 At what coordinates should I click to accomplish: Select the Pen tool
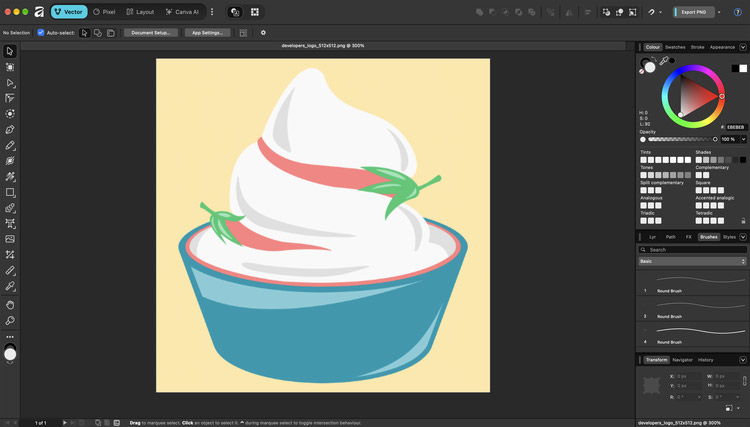click(x=10, y=130)
